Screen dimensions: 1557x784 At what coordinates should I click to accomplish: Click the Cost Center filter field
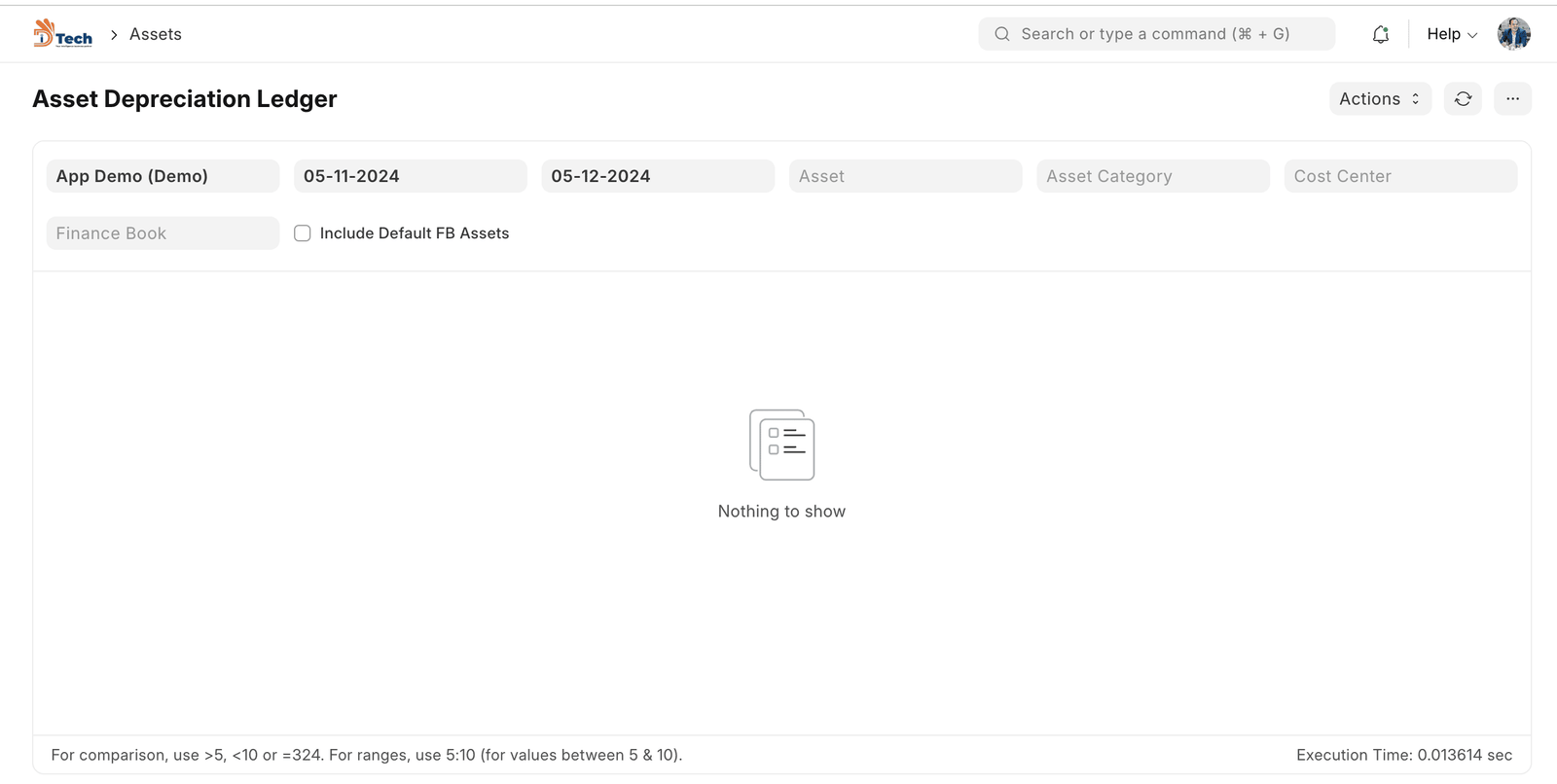tap(1399, 176)
